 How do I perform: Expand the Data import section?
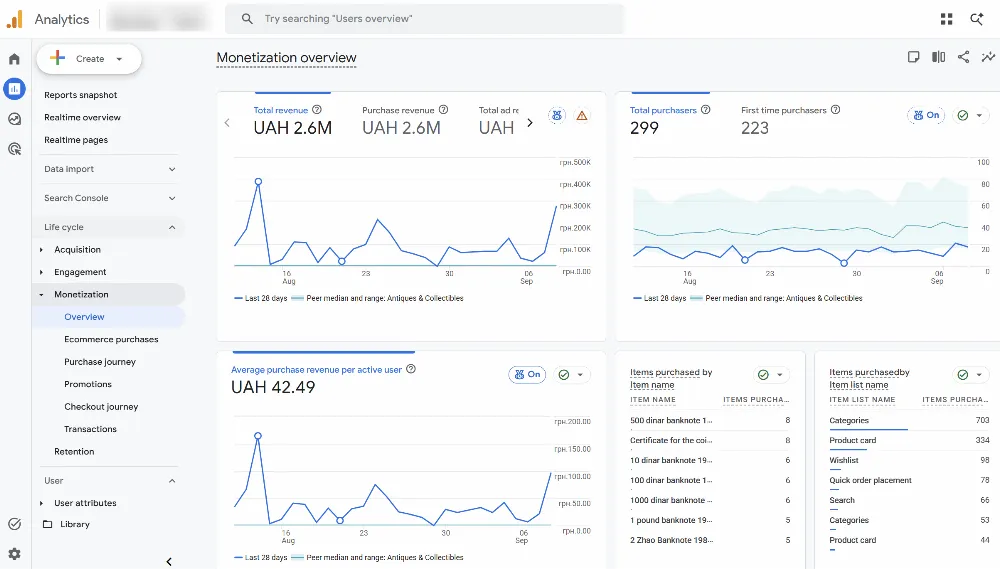(109, 169)
